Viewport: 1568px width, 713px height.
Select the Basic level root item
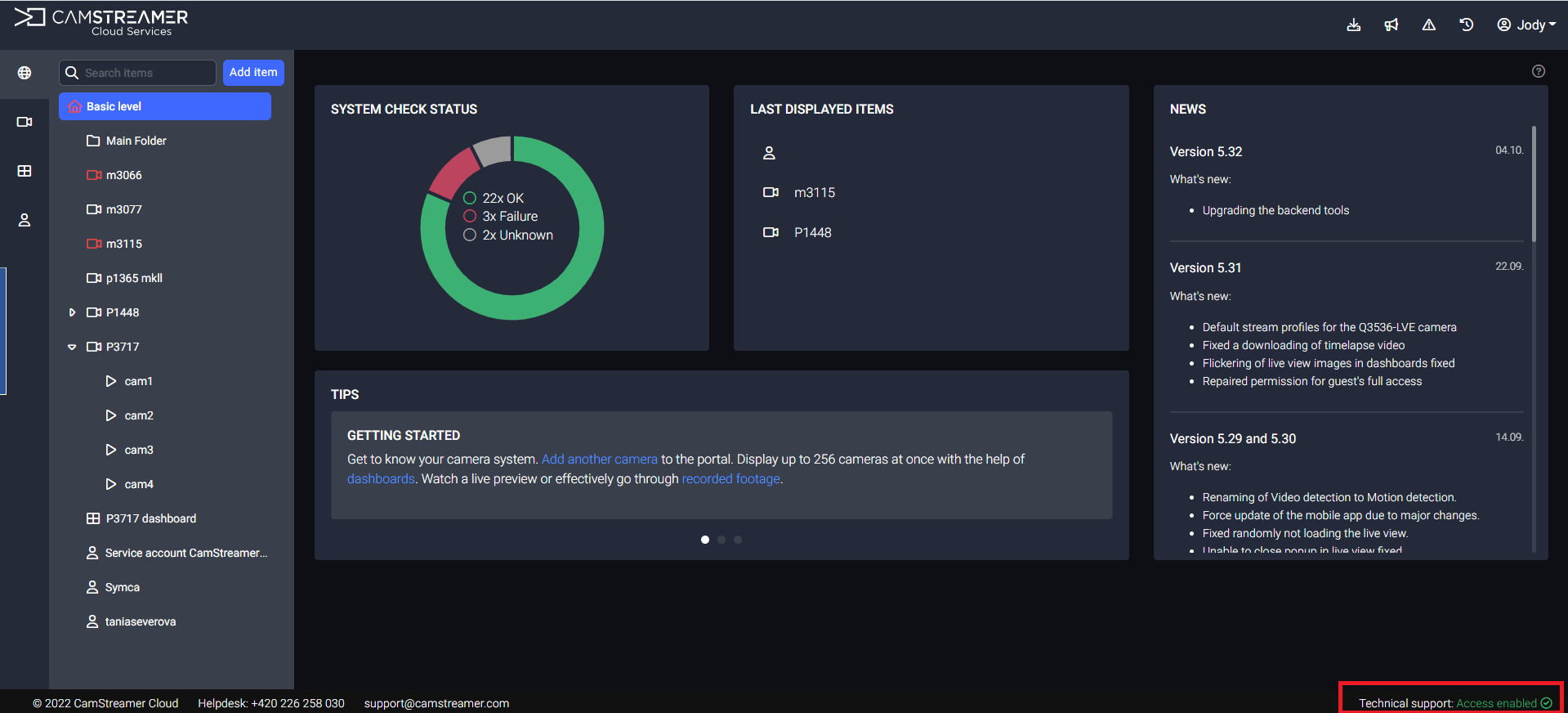pos(165,106)
